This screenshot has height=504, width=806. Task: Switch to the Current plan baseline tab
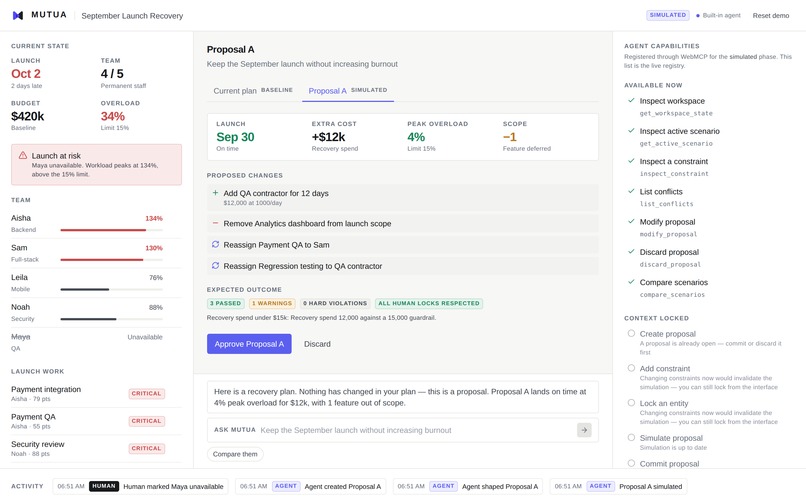click(x=253, y=91)
